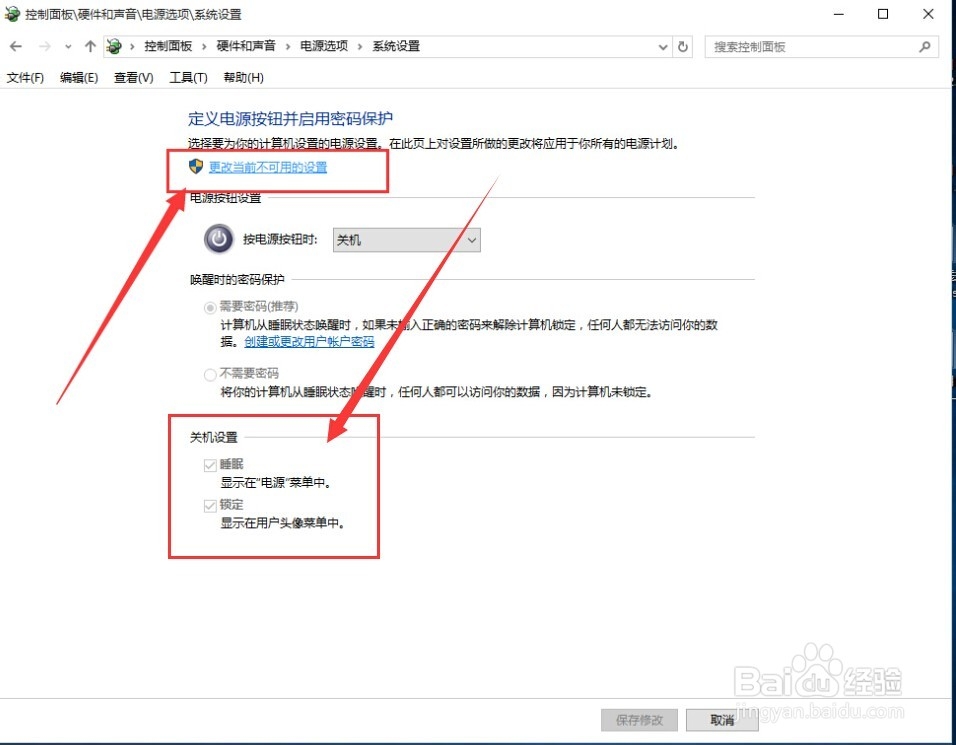Enable the 睡眠 checkbox under 关机设置
The image size is (956, 745).
[x=210, y=464]
